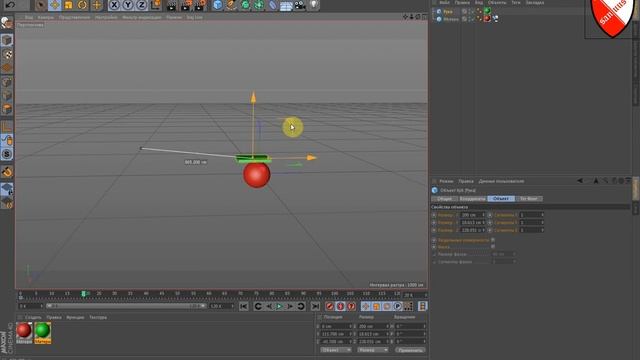Select Polygons mode icon in left toolbar

point(7,109)
